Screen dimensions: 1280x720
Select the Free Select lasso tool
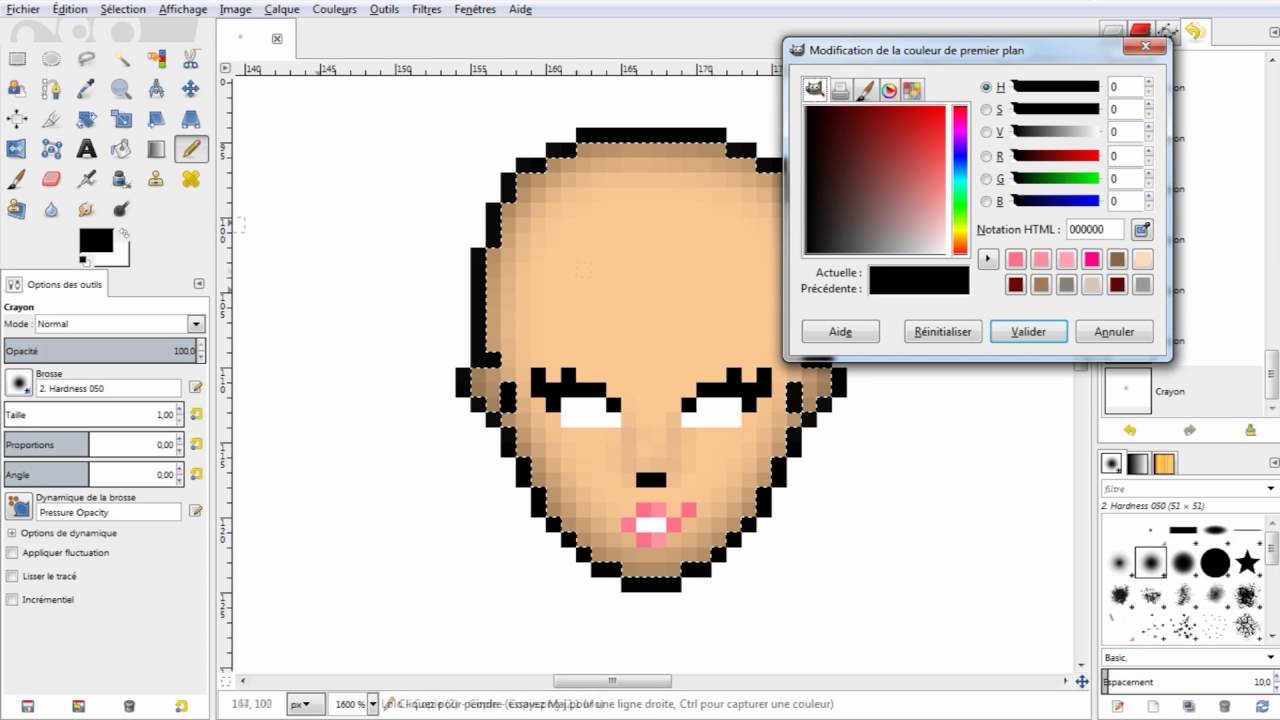point(87,59)
